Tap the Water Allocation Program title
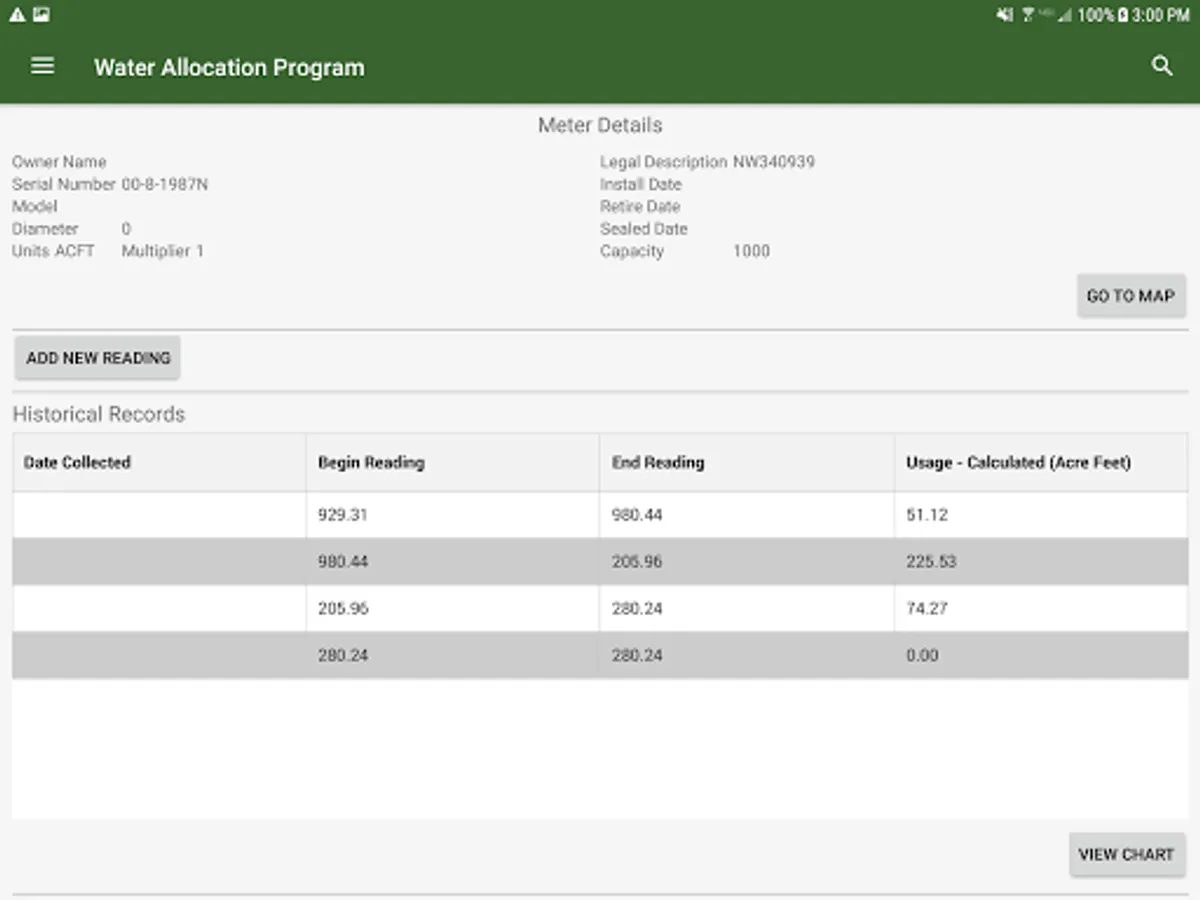This screenshot has width=1200, height=900. pyautogui.click(x=229, y=68)
